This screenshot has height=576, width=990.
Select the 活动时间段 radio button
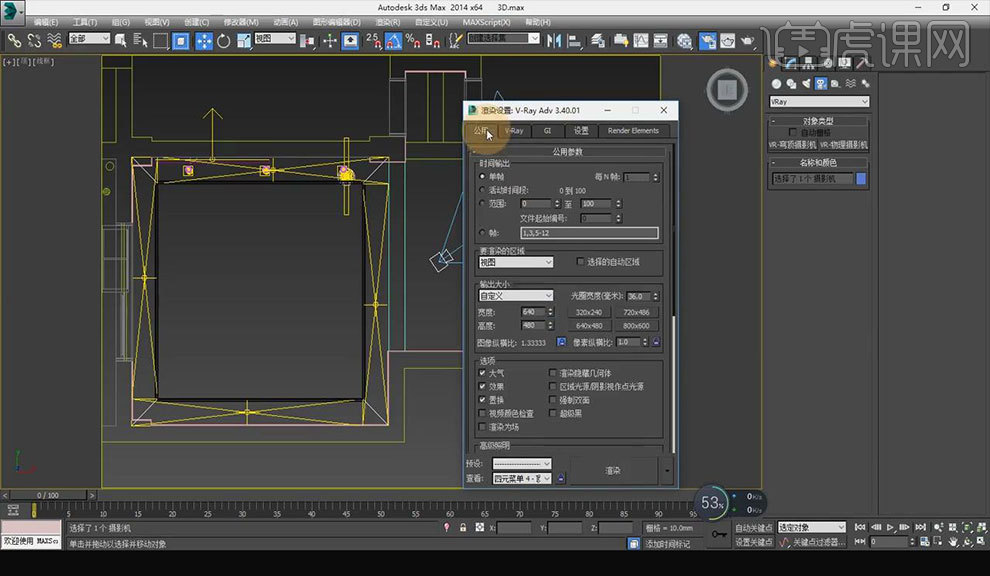pyautogui.click(x=483, y=190)
